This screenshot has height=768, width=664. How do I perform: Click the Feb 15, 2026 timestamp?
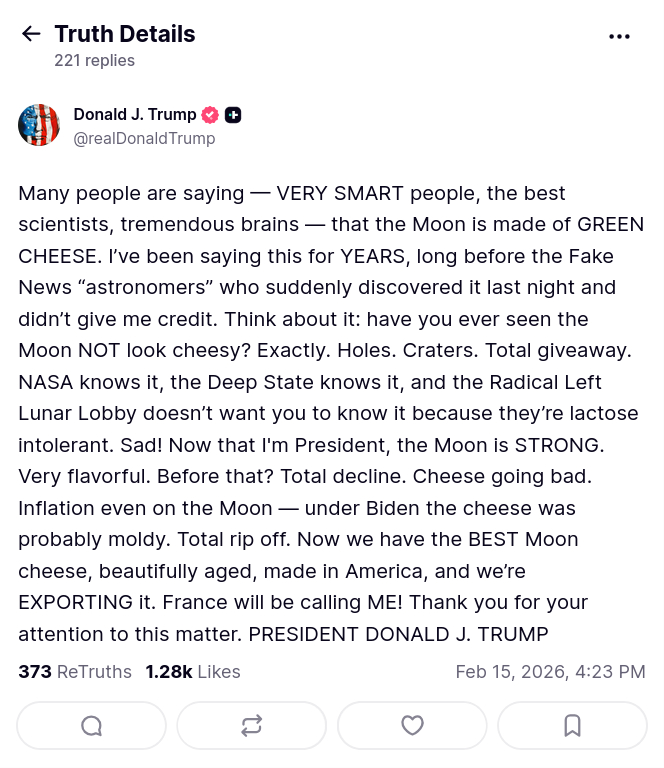pos(550,672)
